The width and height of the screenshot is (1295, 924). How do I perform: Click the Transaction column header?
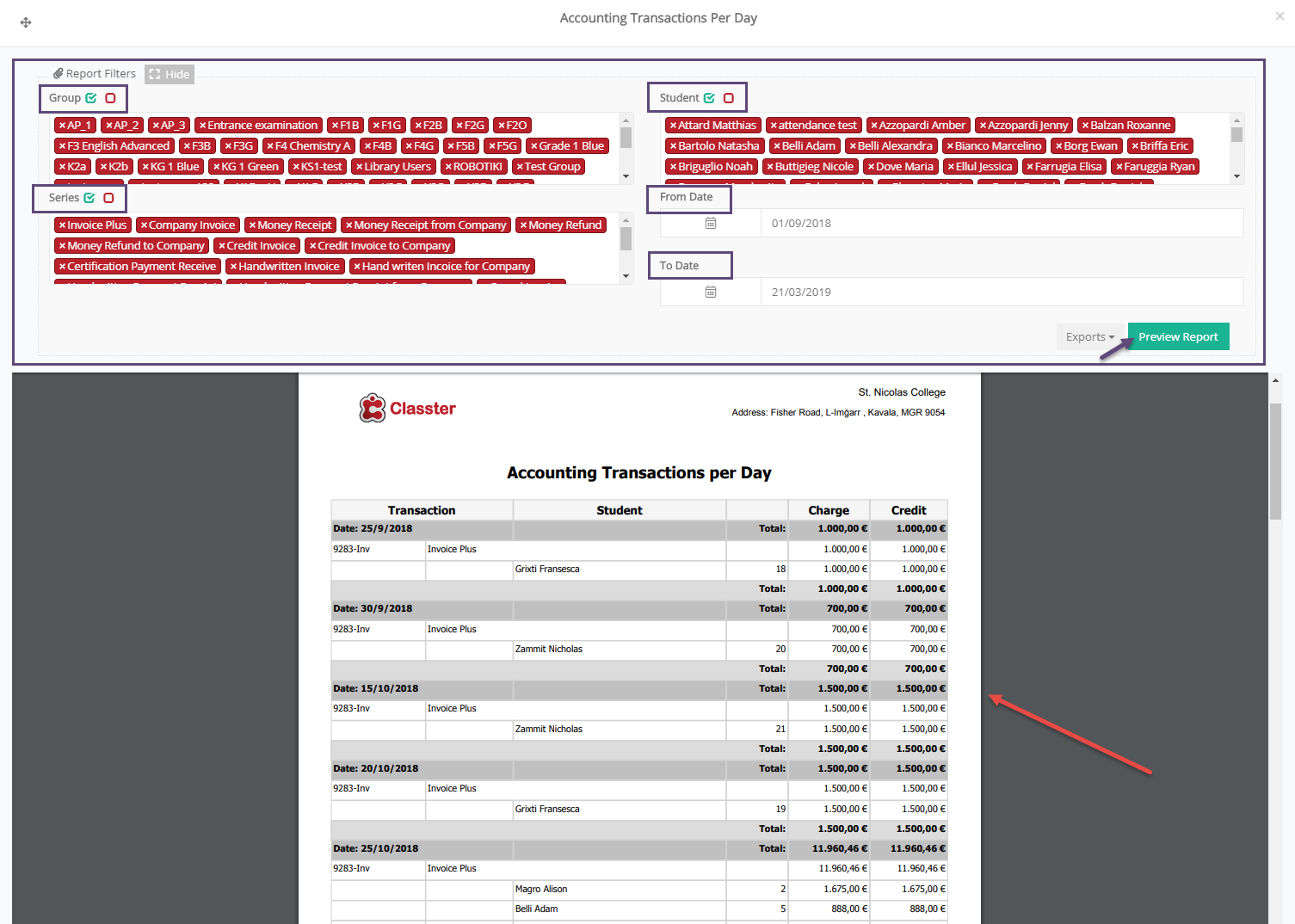click(422, 510)
